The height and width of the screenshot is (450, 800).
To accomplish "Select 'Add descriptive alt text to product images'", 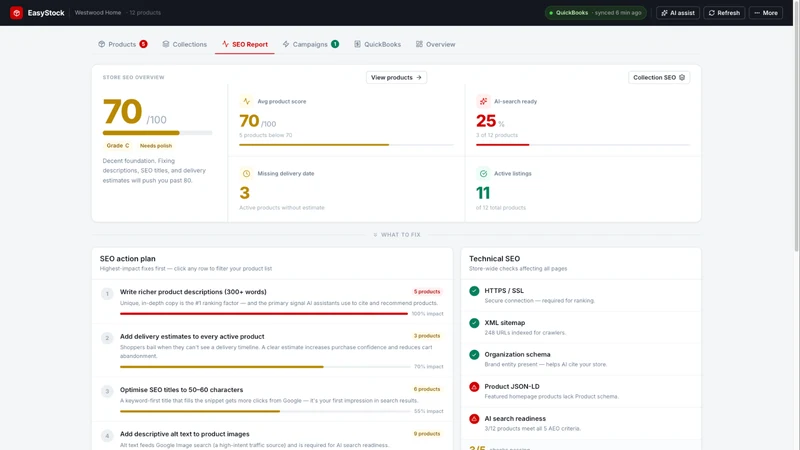I will pos(272,436).
